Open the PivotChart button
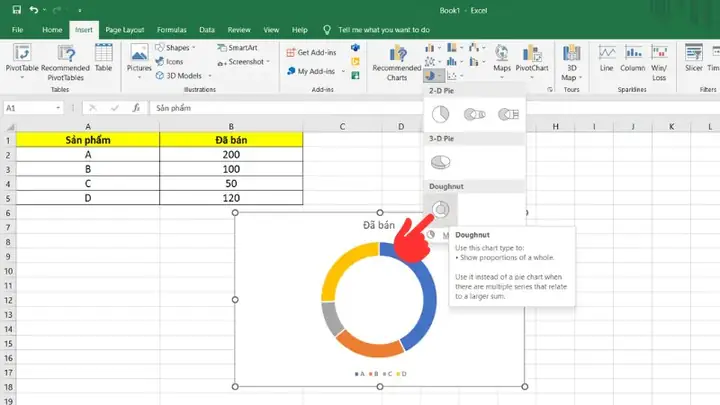The image size is (720, 405). pos(532,62)
